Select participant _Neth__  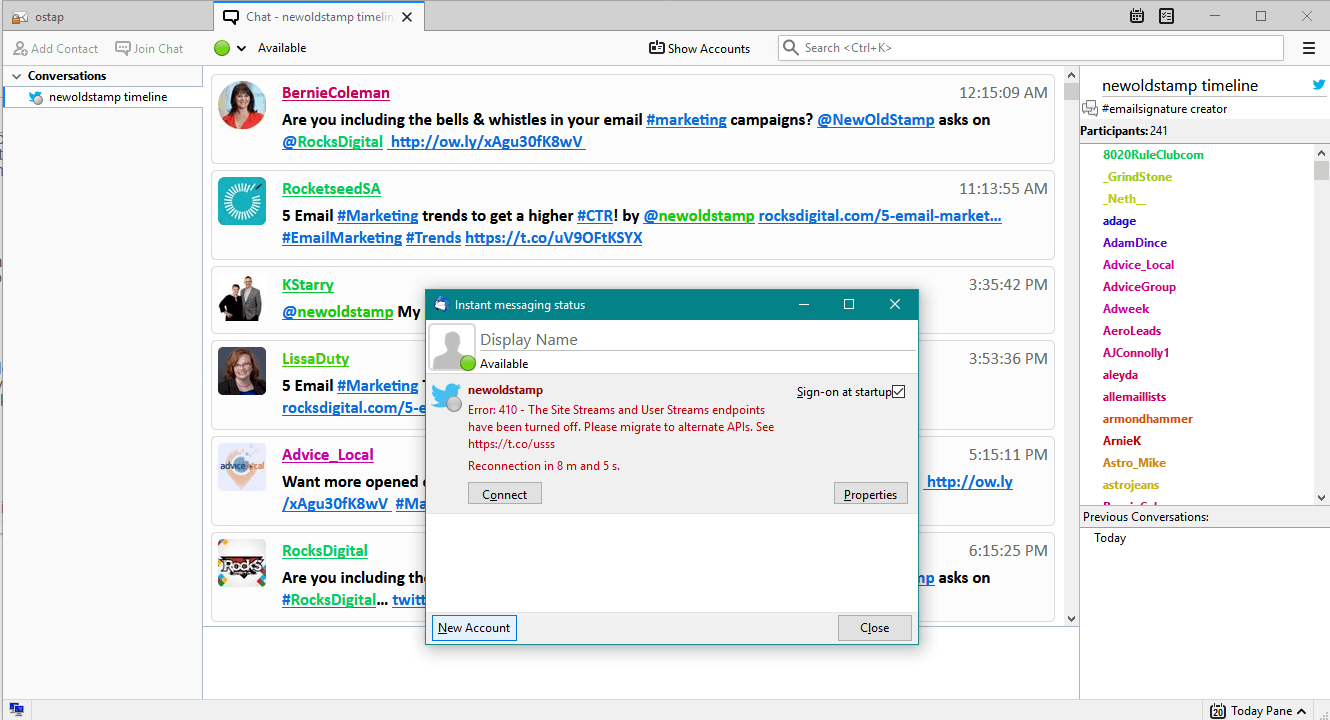coord(1124,199)
